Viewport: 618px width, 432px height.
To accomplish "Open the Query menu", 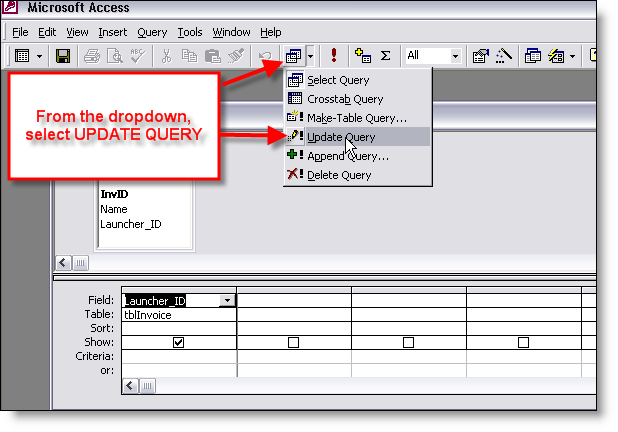I will [152, 32].
